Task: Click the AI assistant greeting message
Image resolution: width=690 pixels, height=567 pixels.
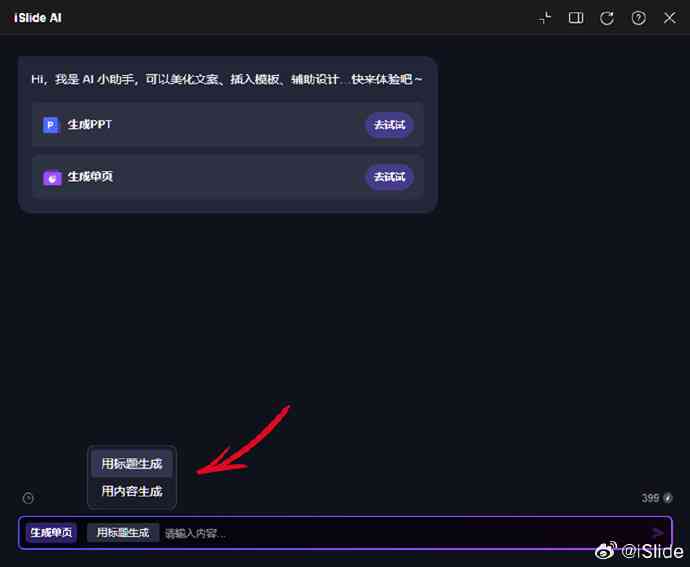Action: click(x=227, y=79)
